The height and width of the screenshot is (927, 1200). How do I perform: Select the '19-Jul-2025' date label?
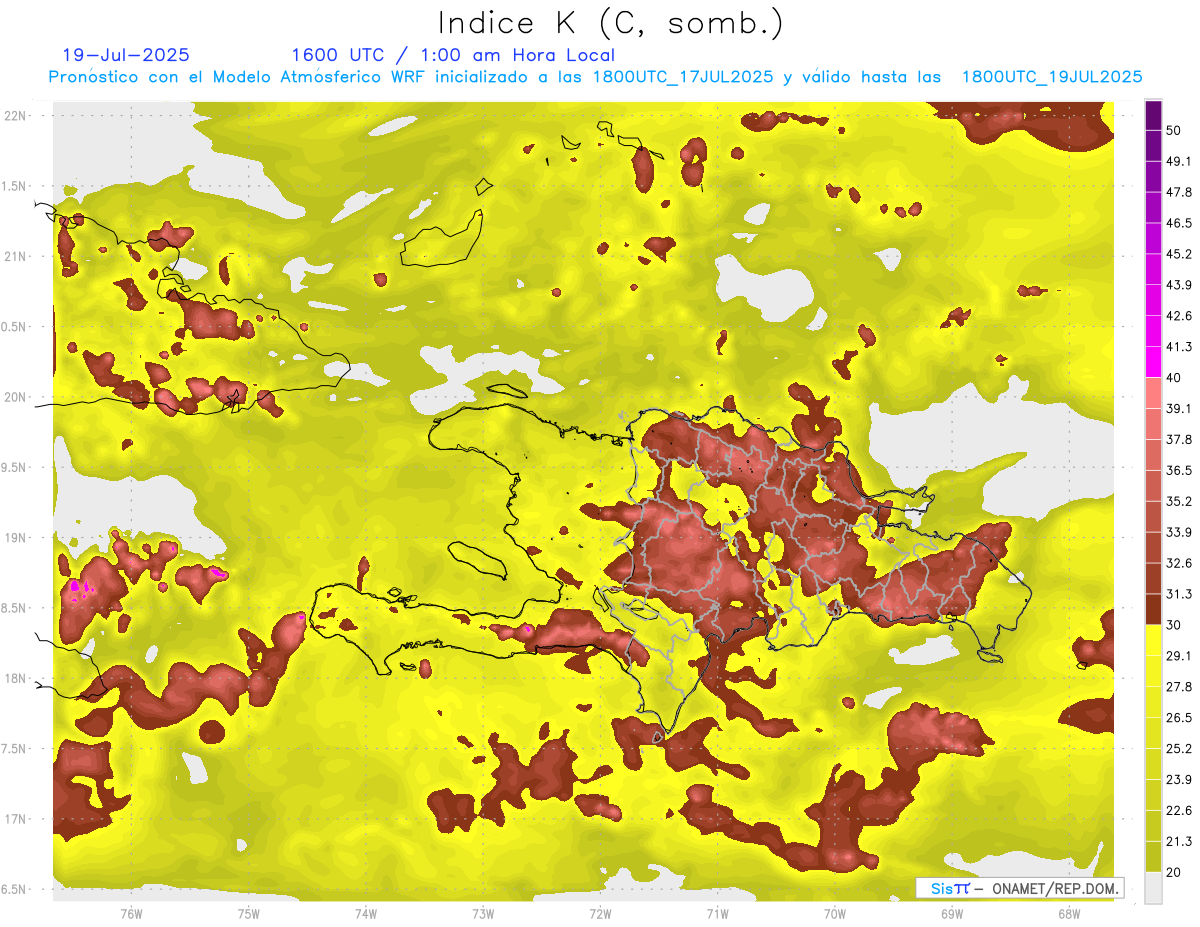point(126,55)
